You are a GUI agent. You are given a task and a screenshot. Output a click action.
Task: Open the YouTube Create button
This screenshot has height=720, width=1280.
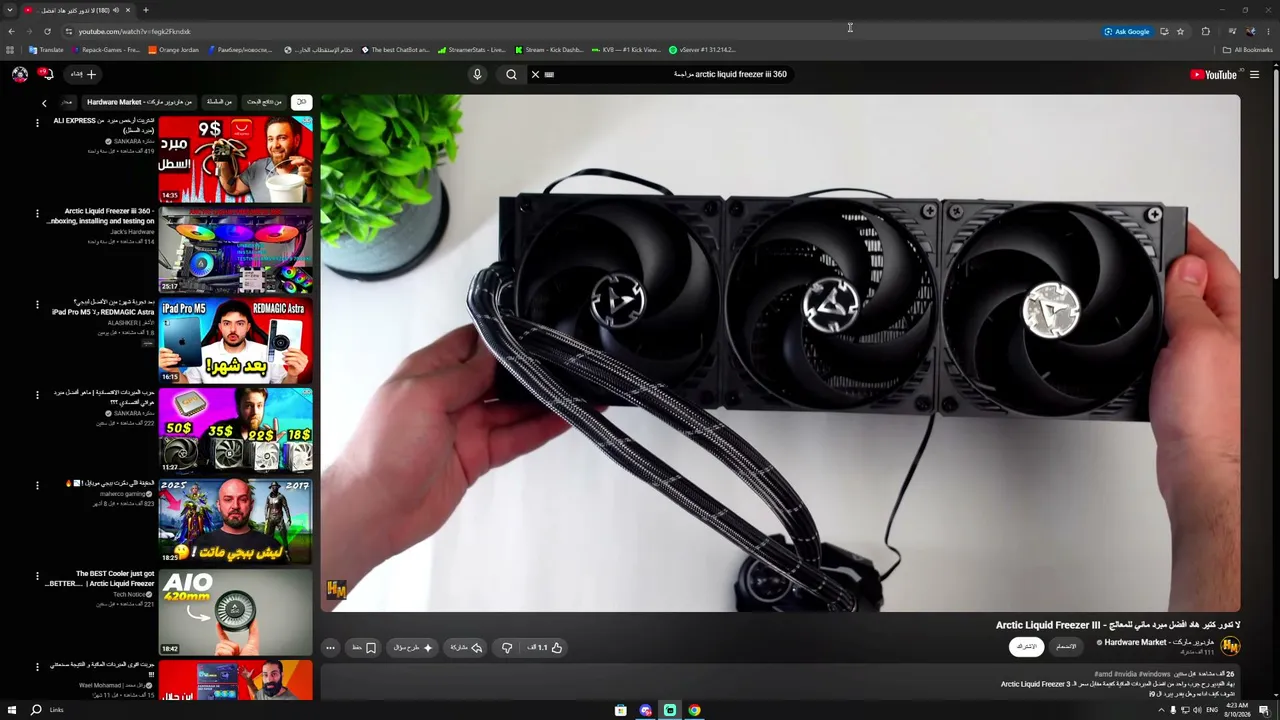83,74
